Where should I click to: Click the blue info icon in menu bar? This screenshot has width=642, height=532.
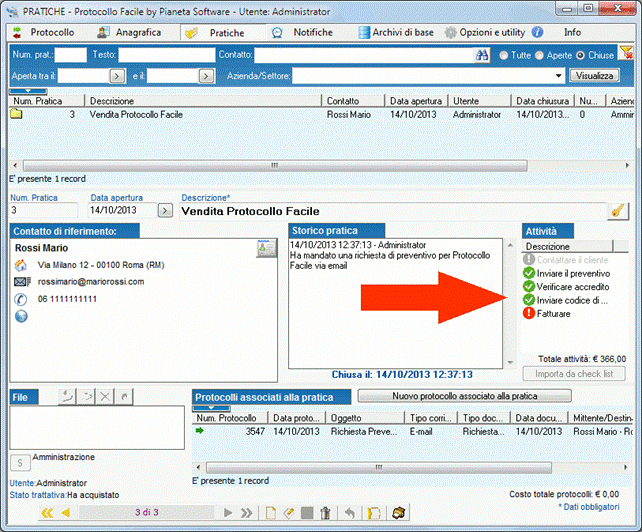pyautogui.click(x=538, y=32)
